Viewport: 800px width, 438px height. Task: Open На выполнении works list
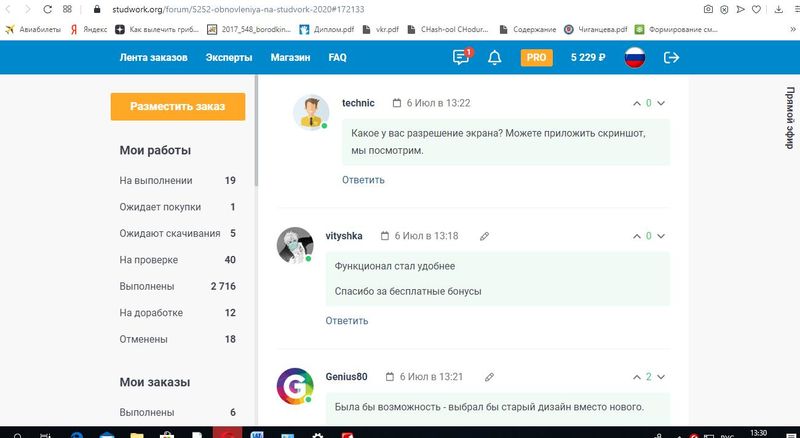[x=156, y=181]
